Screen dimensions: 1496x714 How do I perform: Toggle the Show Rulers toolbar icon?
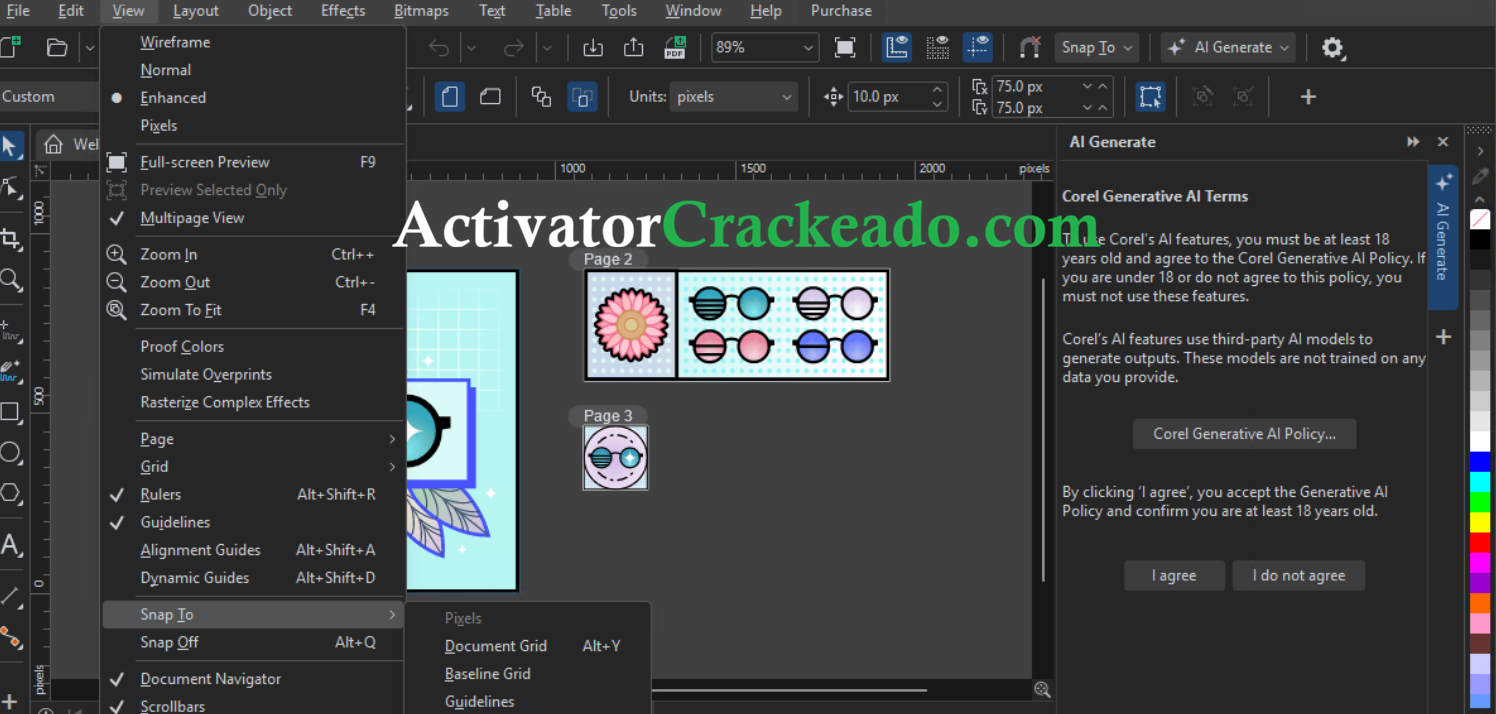[897, 47]
